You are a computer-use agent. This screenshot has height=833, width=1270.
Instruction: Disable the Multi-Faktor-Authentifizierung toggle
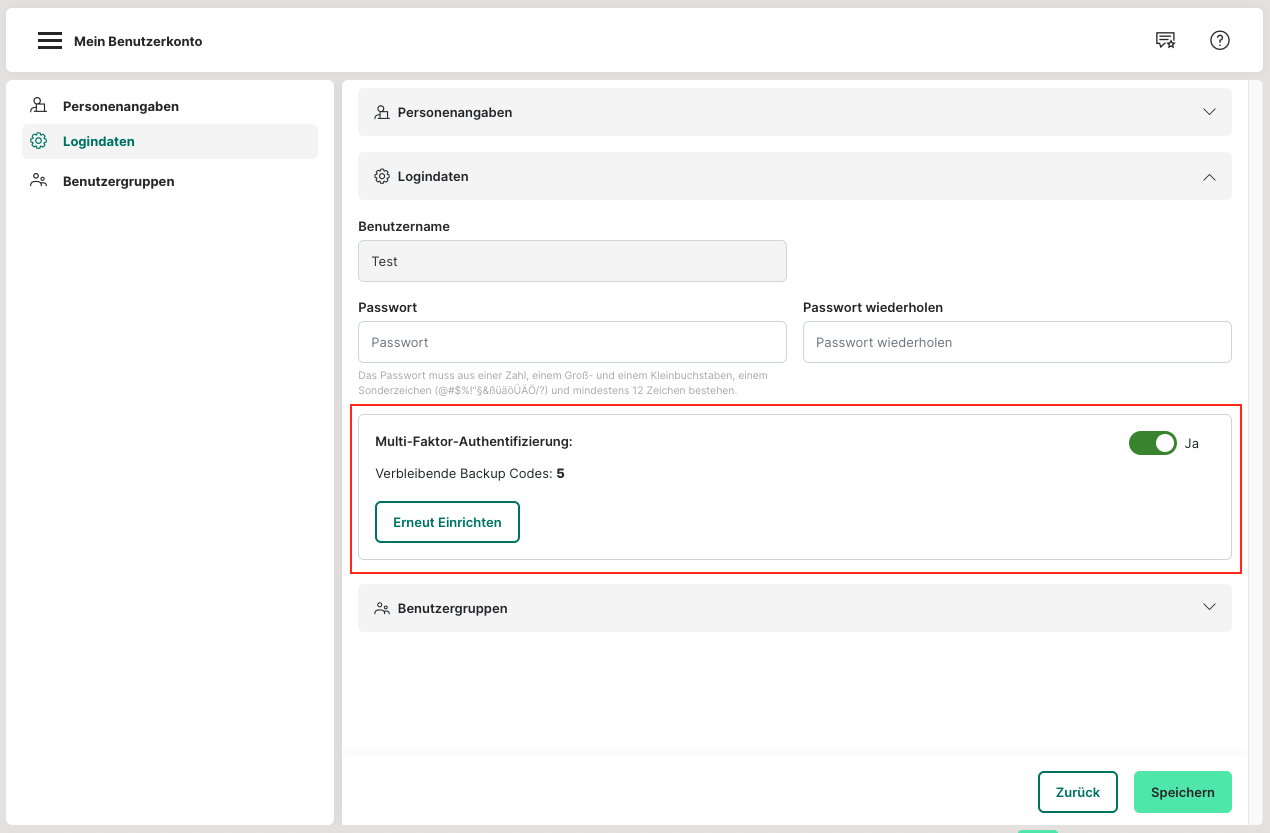click(x=1152, y=443)
